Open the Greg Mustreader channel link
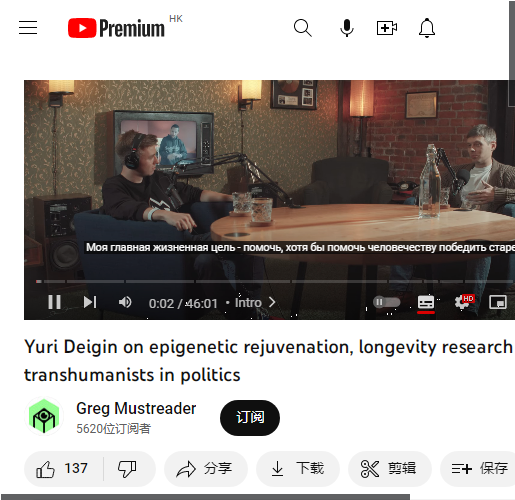The width and height of the screenshot is (515, 500). pos(136,408)
